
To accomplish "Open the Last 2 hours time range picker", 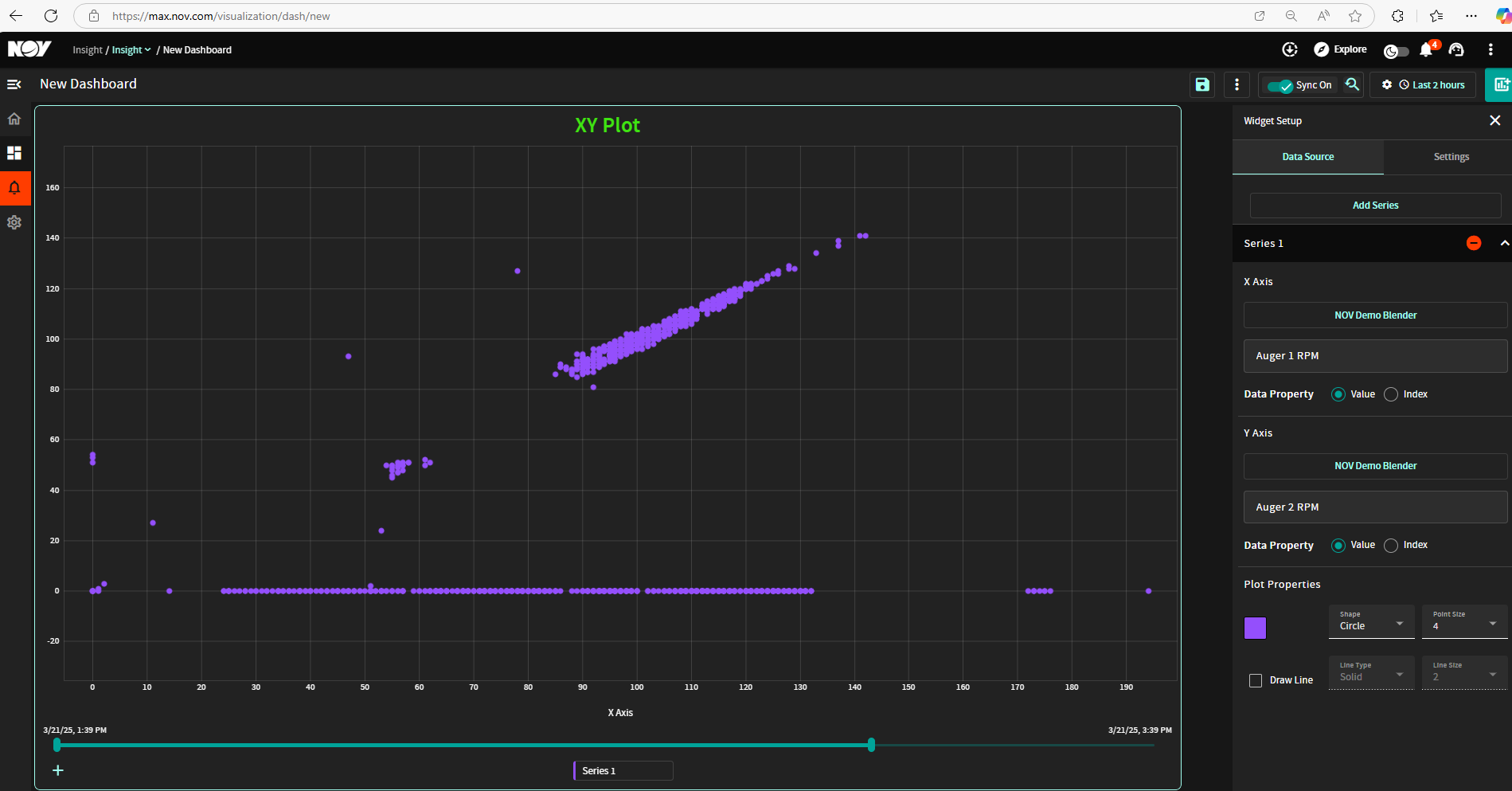I will tap(1432, 85).
